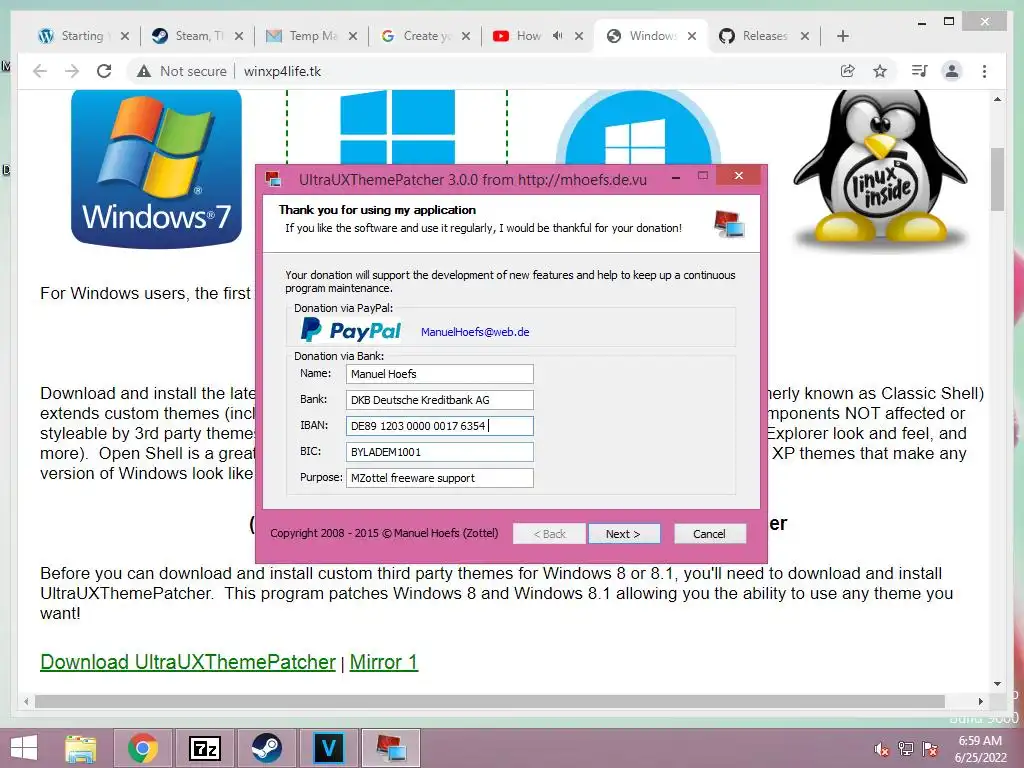Open the media control toolbar icon

(x=920, y=71)
